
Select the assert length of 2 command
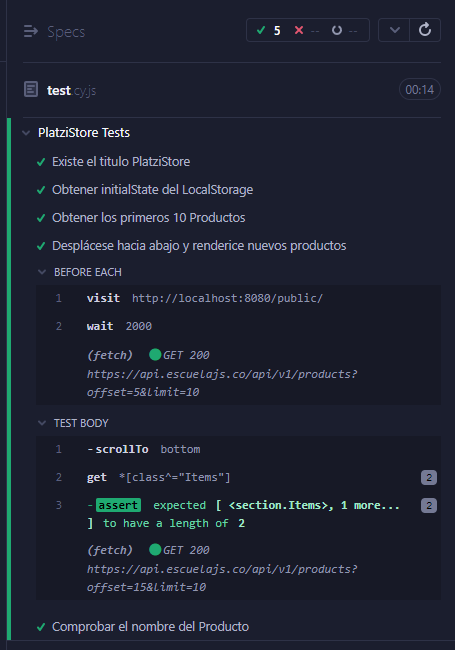tap(238, 514)
